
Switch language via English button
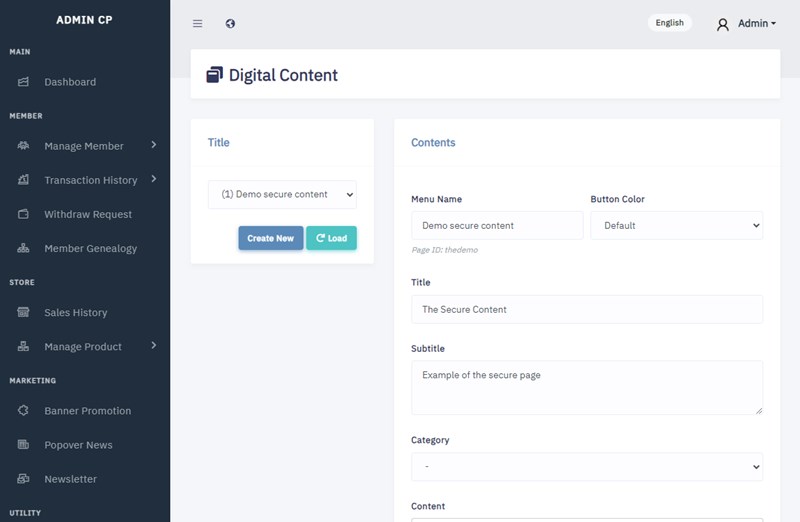(x=669, y=22)
